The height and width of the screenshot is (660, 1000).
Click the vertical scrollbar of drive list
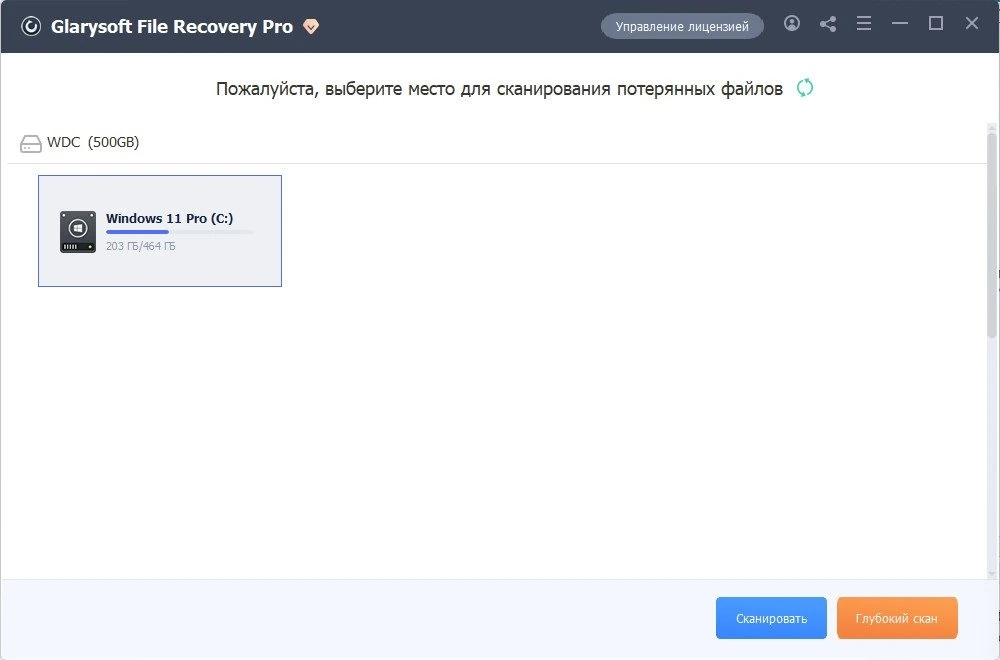[992, 236]
